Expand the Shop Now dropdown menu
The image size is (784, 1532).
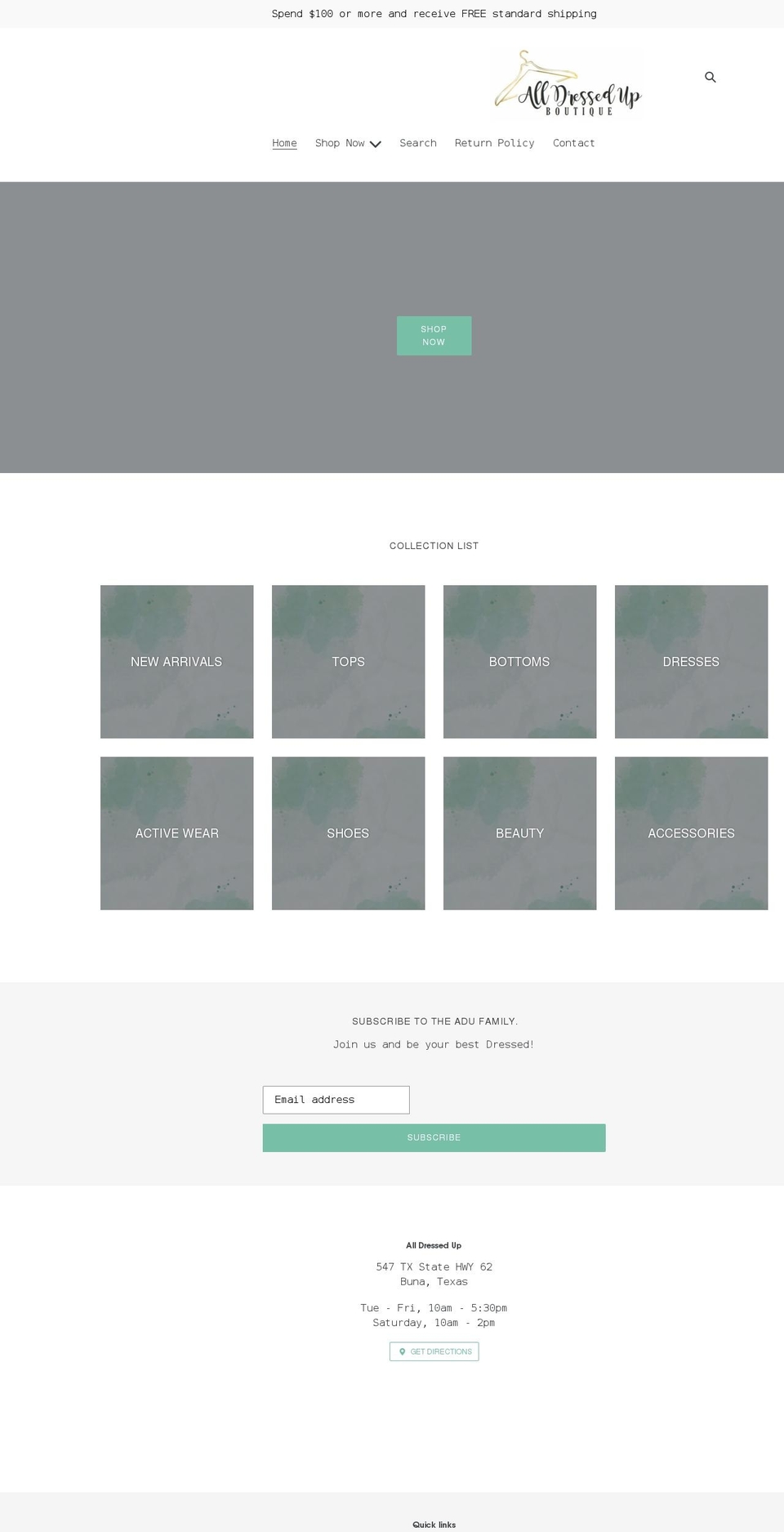(348, 143)
